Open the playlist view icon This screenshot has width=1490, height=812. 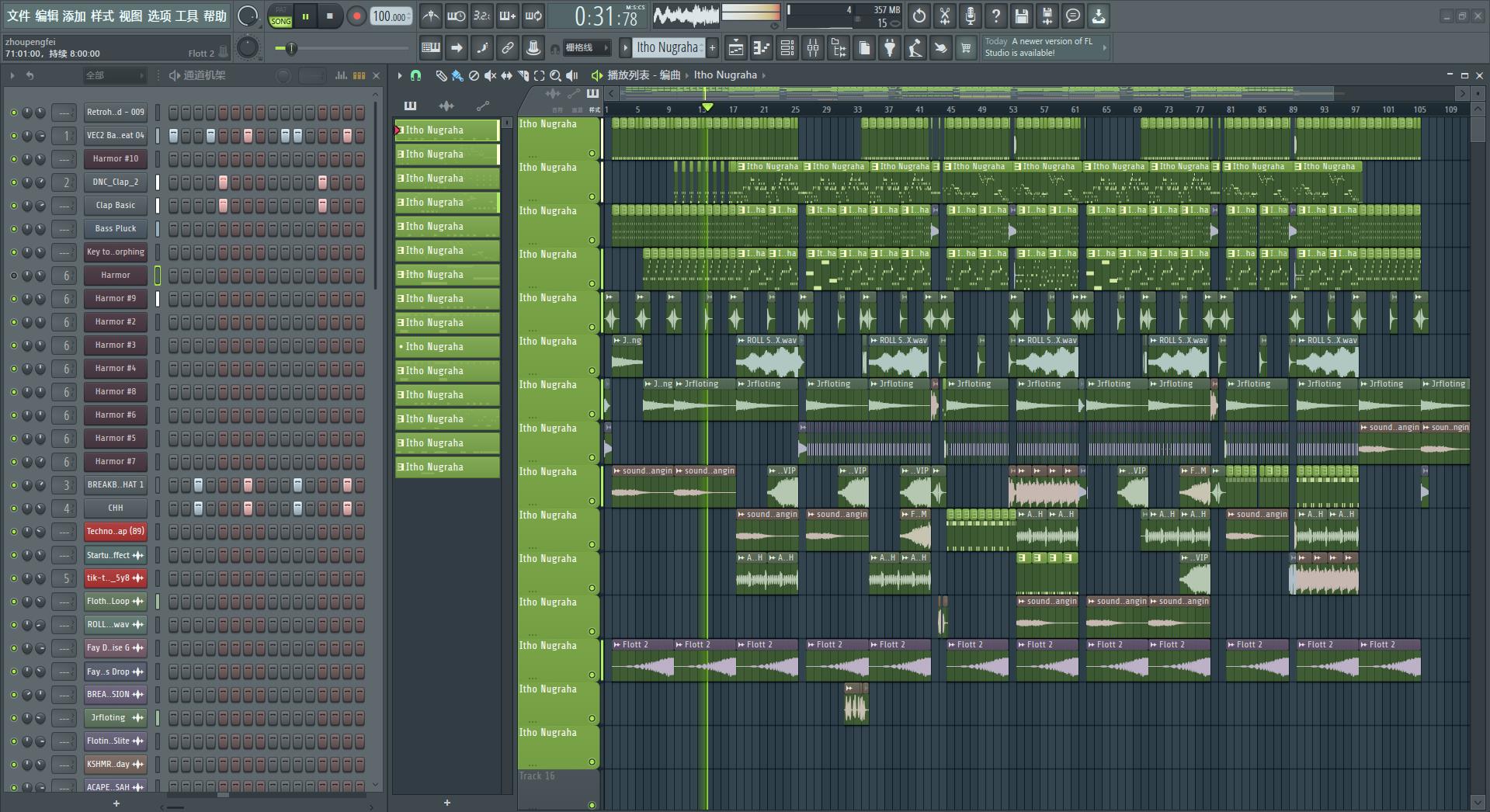tap(735, 48)
